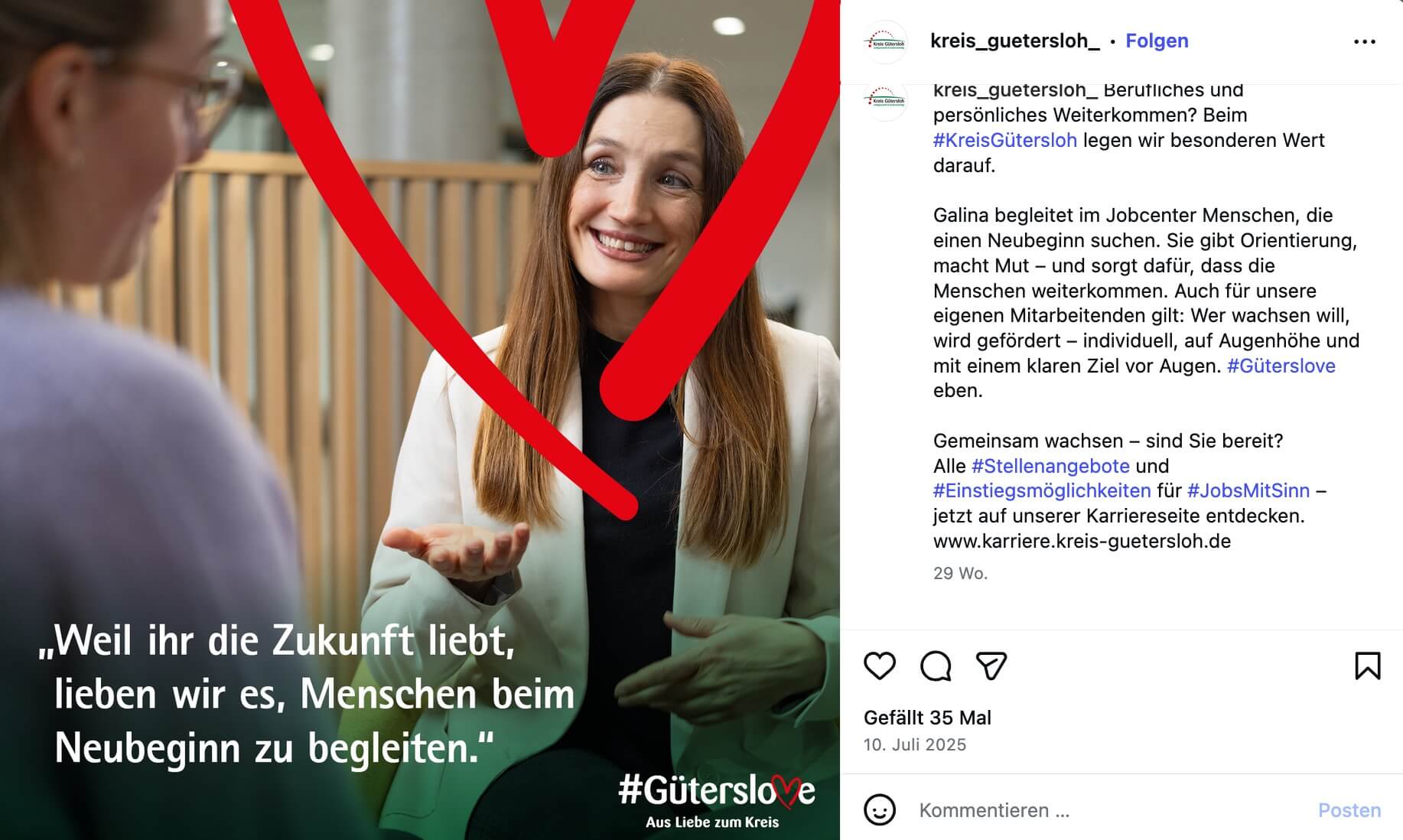Open kreis_guetersloh_ username in header
Image resolution: width=1403 pixels, height=840 pixels.
(1014, 41)
